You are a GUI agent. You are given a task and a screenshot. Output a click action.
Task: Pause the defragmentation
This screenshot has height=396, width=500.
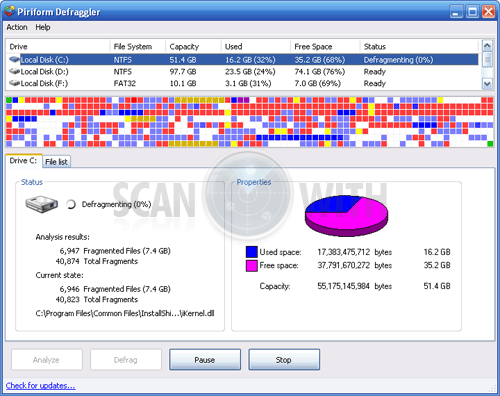[x=205, y=360]
